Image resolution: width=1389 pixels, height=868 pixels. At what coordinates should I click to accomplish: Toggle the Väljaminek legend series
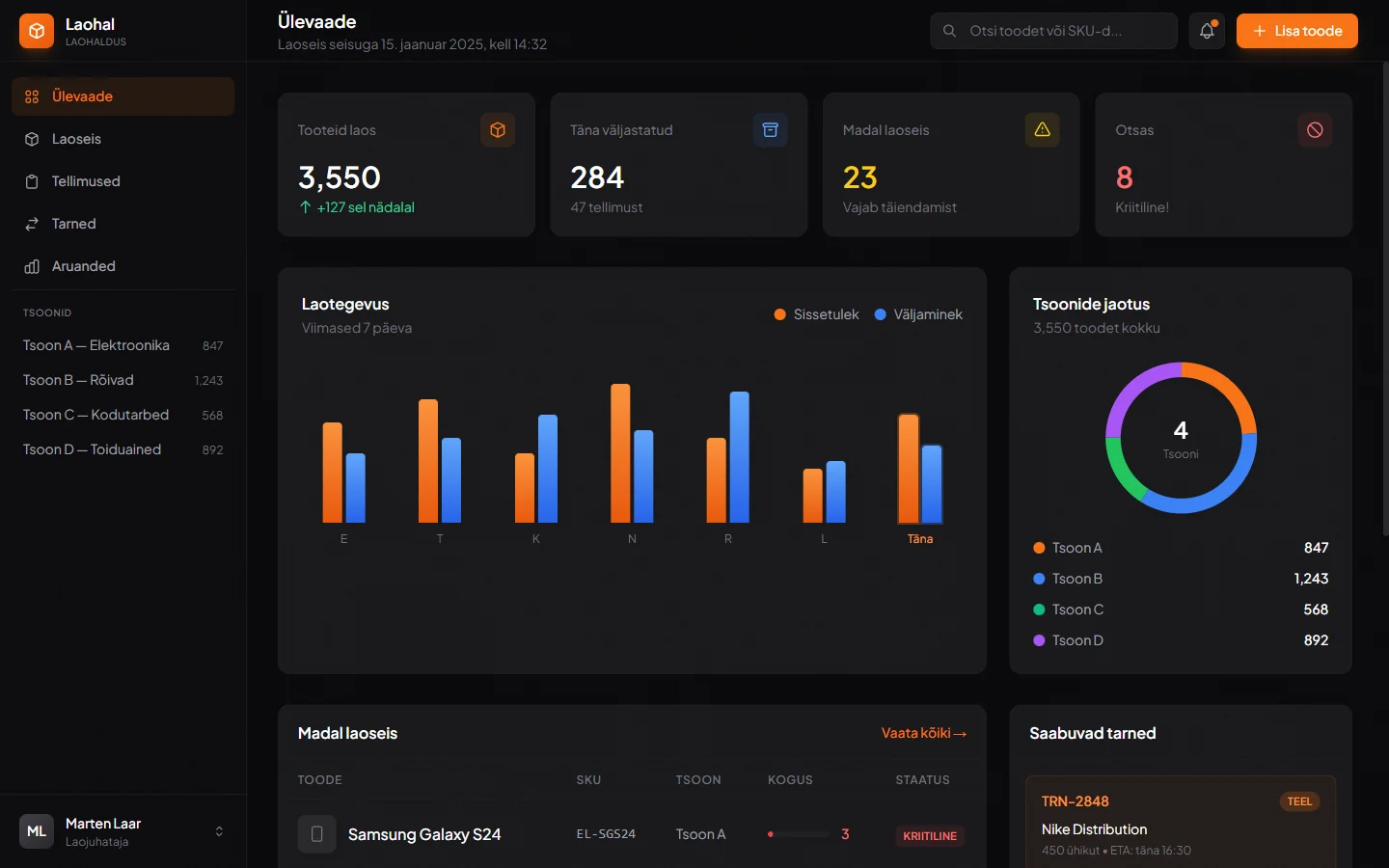[x=918, y=314]
